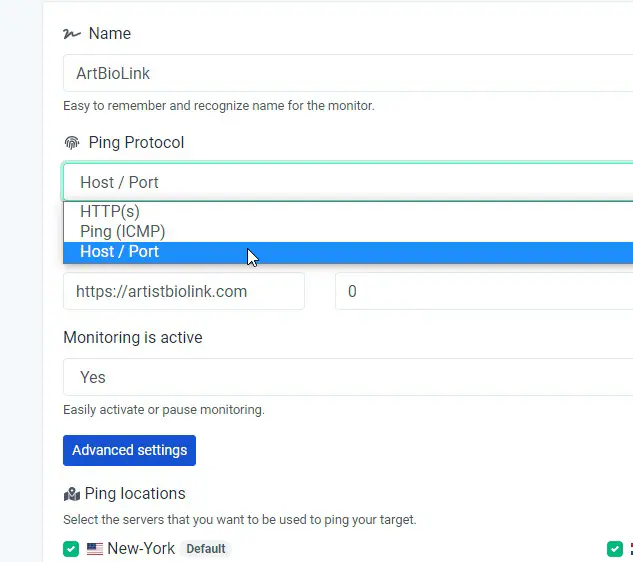Uncheck the New-York ping location checkbox

point(71,549)
